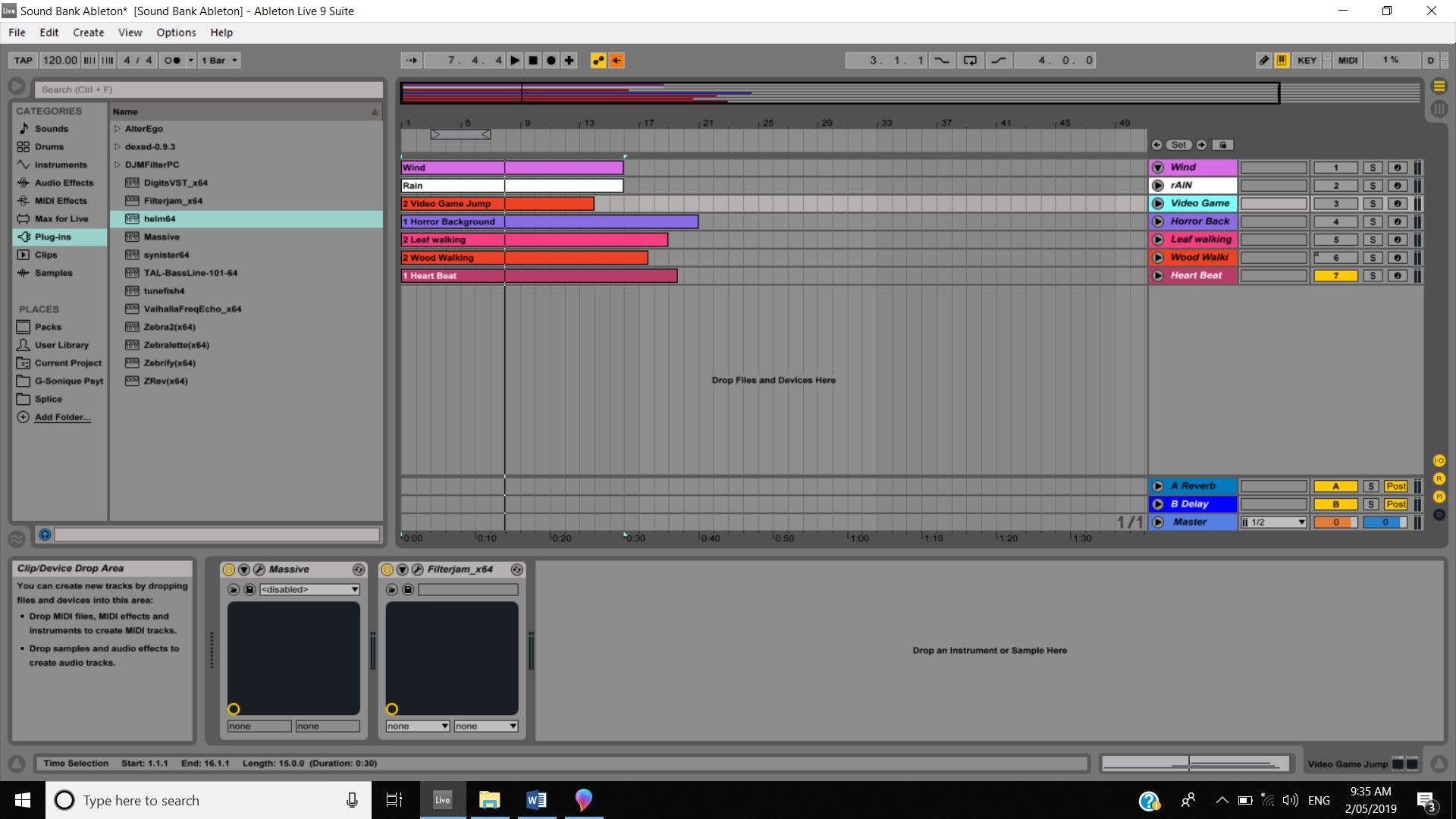Viewport: 1456px width, 819px height.
Task: Click the Stop button in transport
Action: tap(533, 61)
